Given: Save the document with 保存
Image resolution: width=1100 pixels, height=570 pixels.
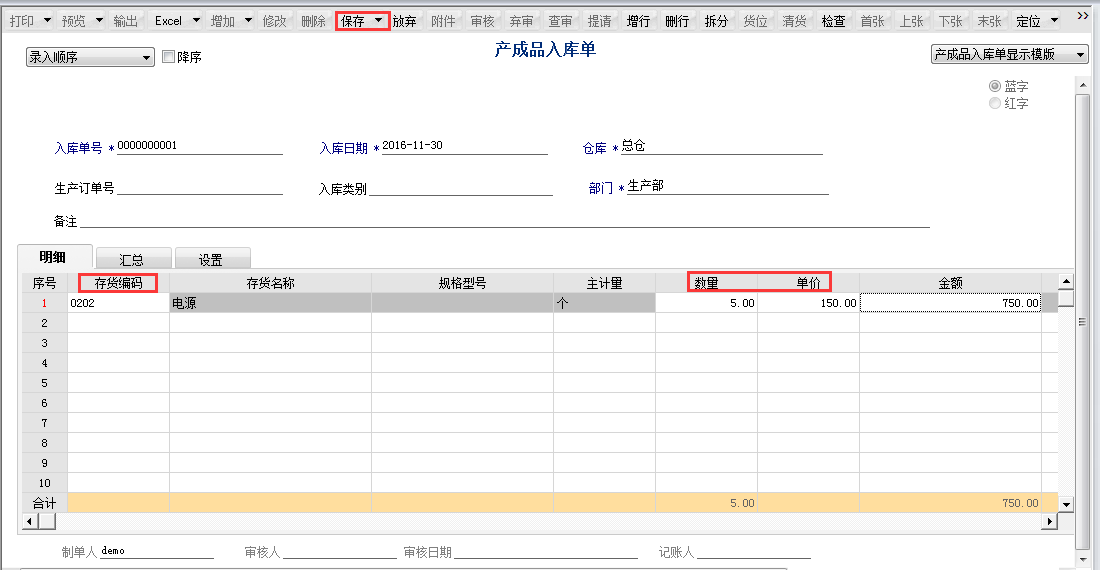Looking at the screenshot, I should (x=353, y=21).
